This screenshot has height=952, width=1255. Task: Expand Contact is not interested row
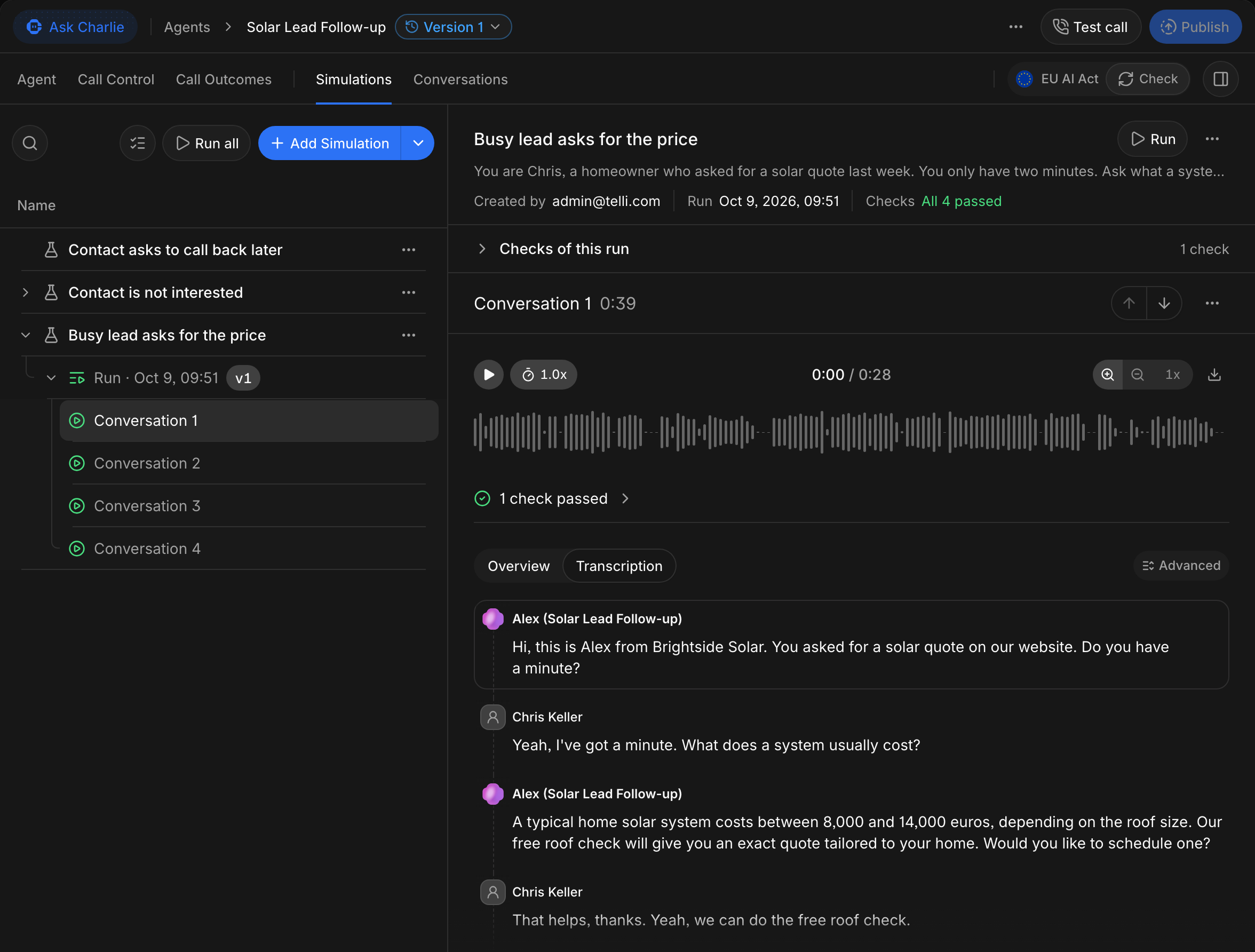click(x=26, y=292)
